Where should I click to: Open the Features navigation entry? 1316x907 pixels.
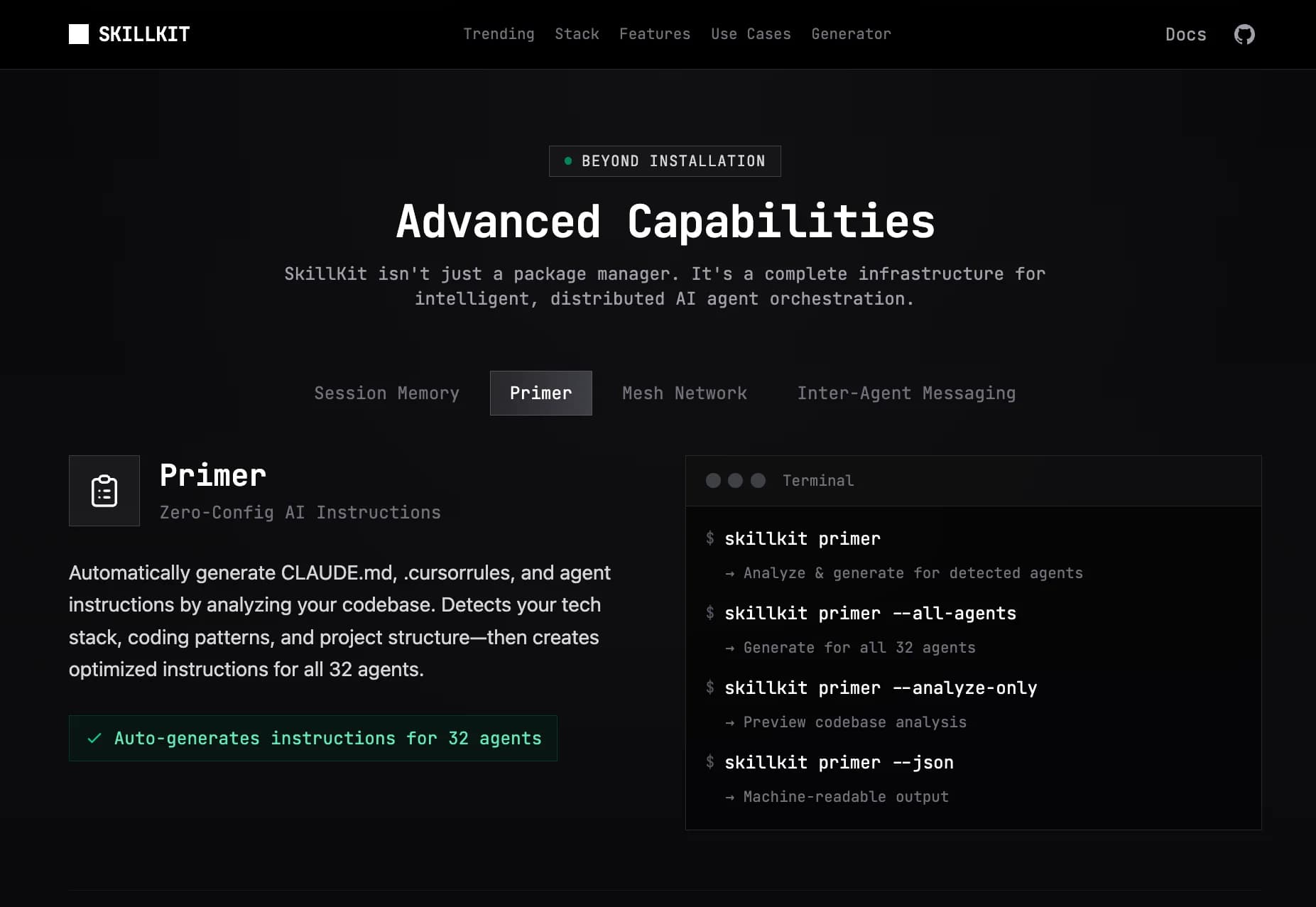coord(654,33)
